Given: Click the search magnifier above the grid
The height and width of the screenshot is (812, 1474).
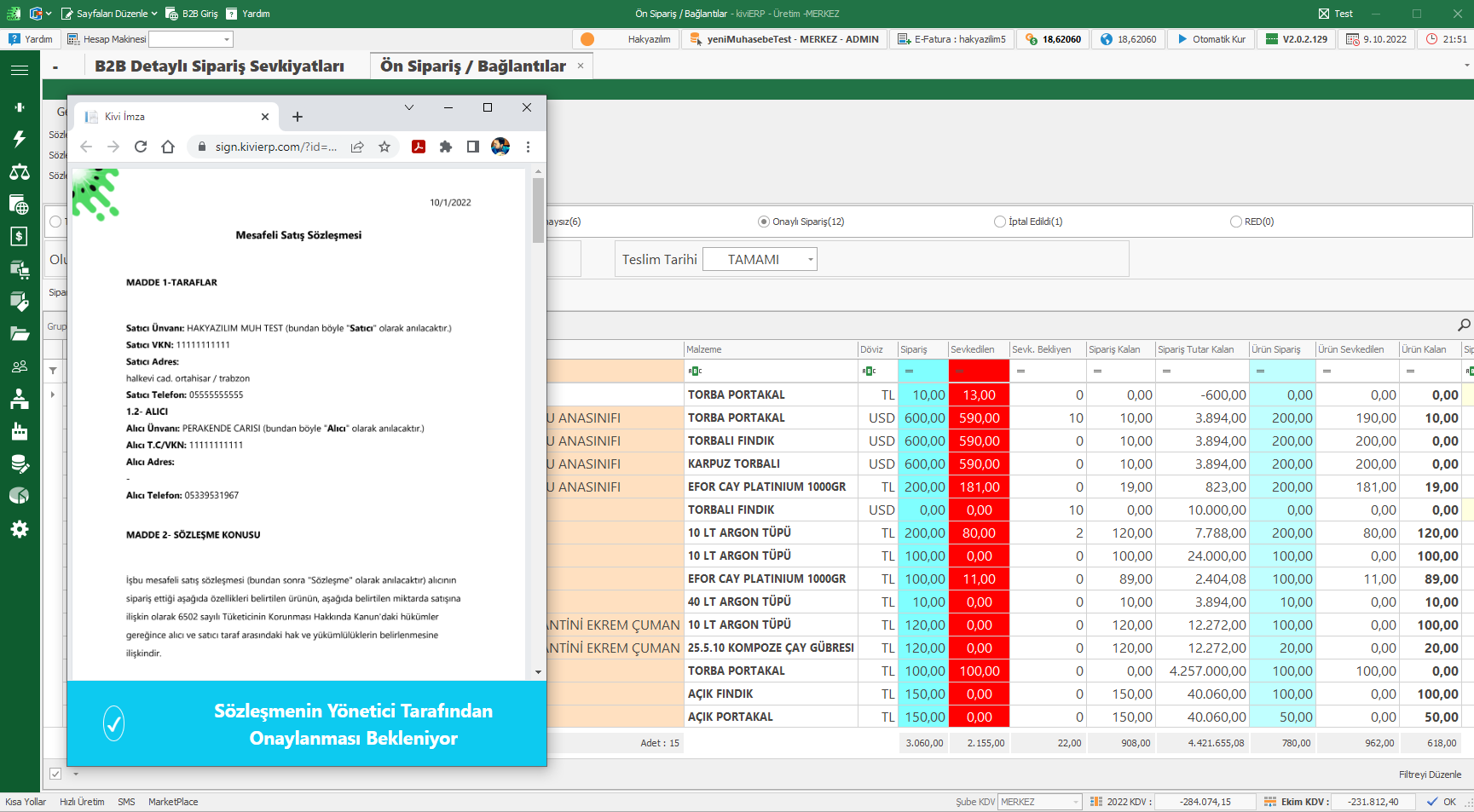Looking at the screenshot, I should click(x=1464, y=325).
